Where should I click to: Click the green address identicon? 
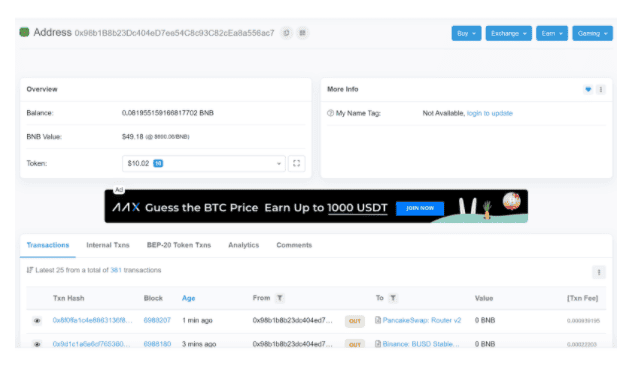click(x=25, y=32)
